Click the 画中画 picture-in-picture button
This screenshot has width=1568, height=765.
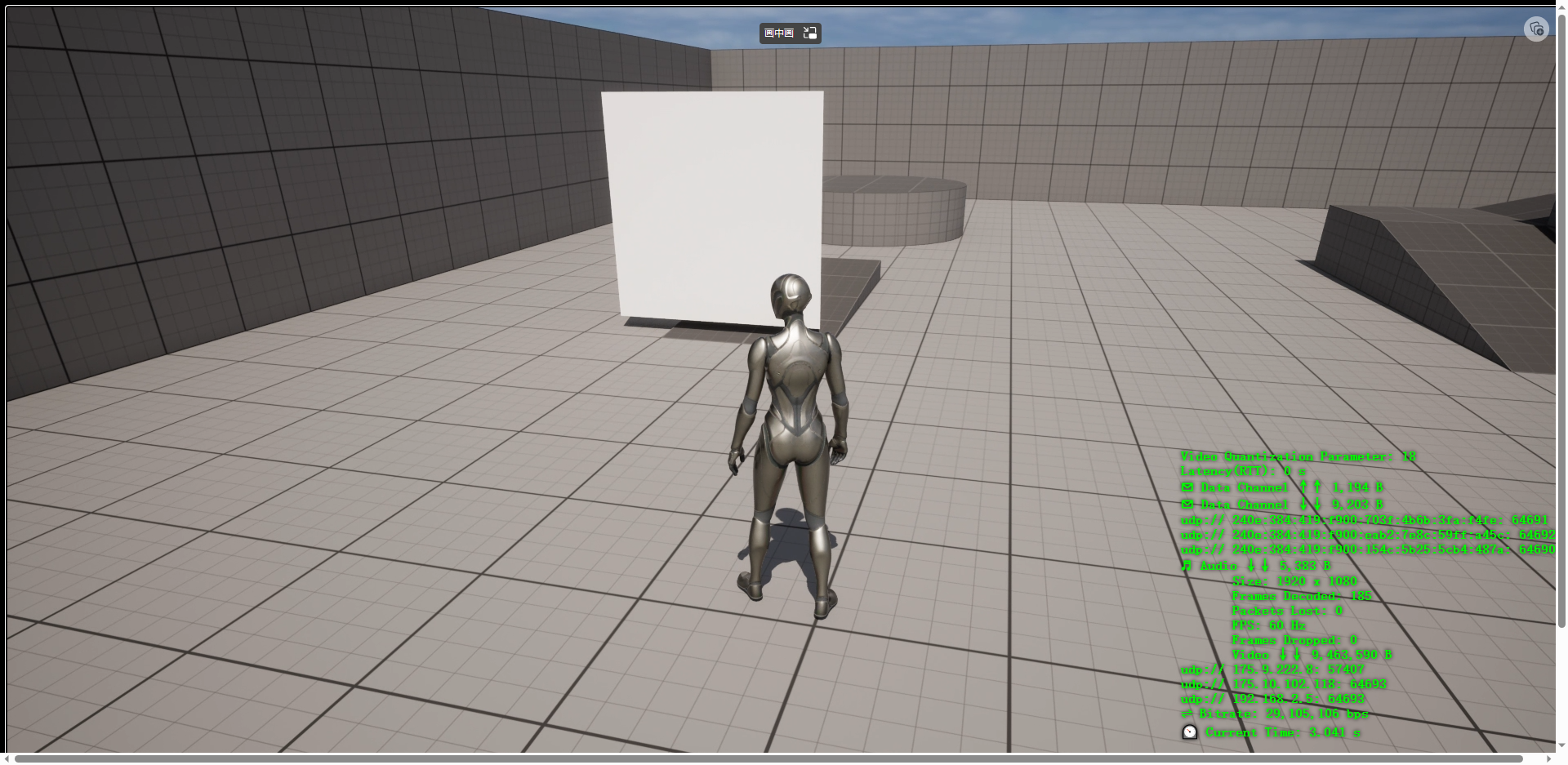[x=790, y=33]
